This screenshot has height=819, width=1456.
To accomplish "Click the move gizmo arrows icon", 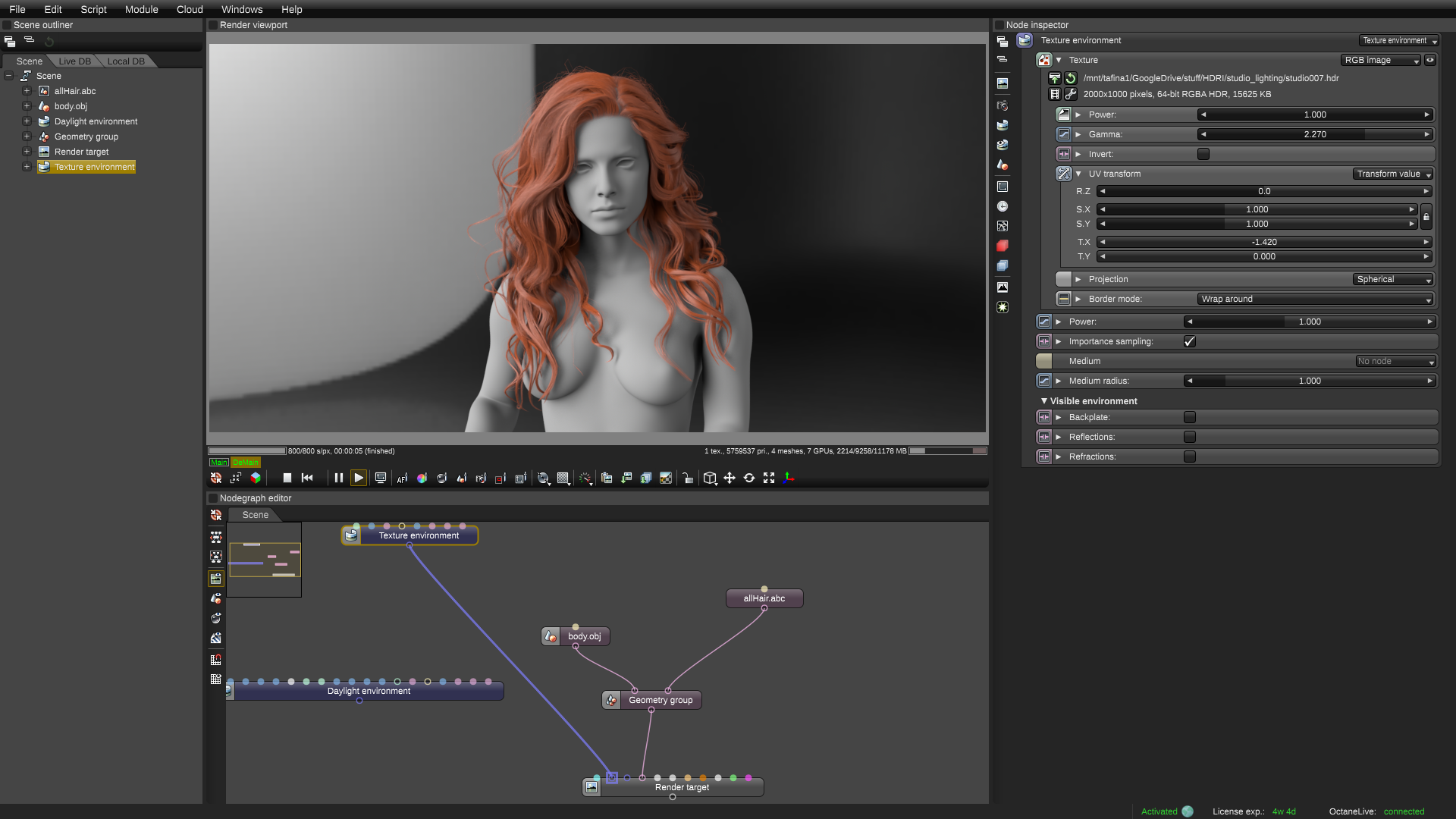I will coord(729,478).
